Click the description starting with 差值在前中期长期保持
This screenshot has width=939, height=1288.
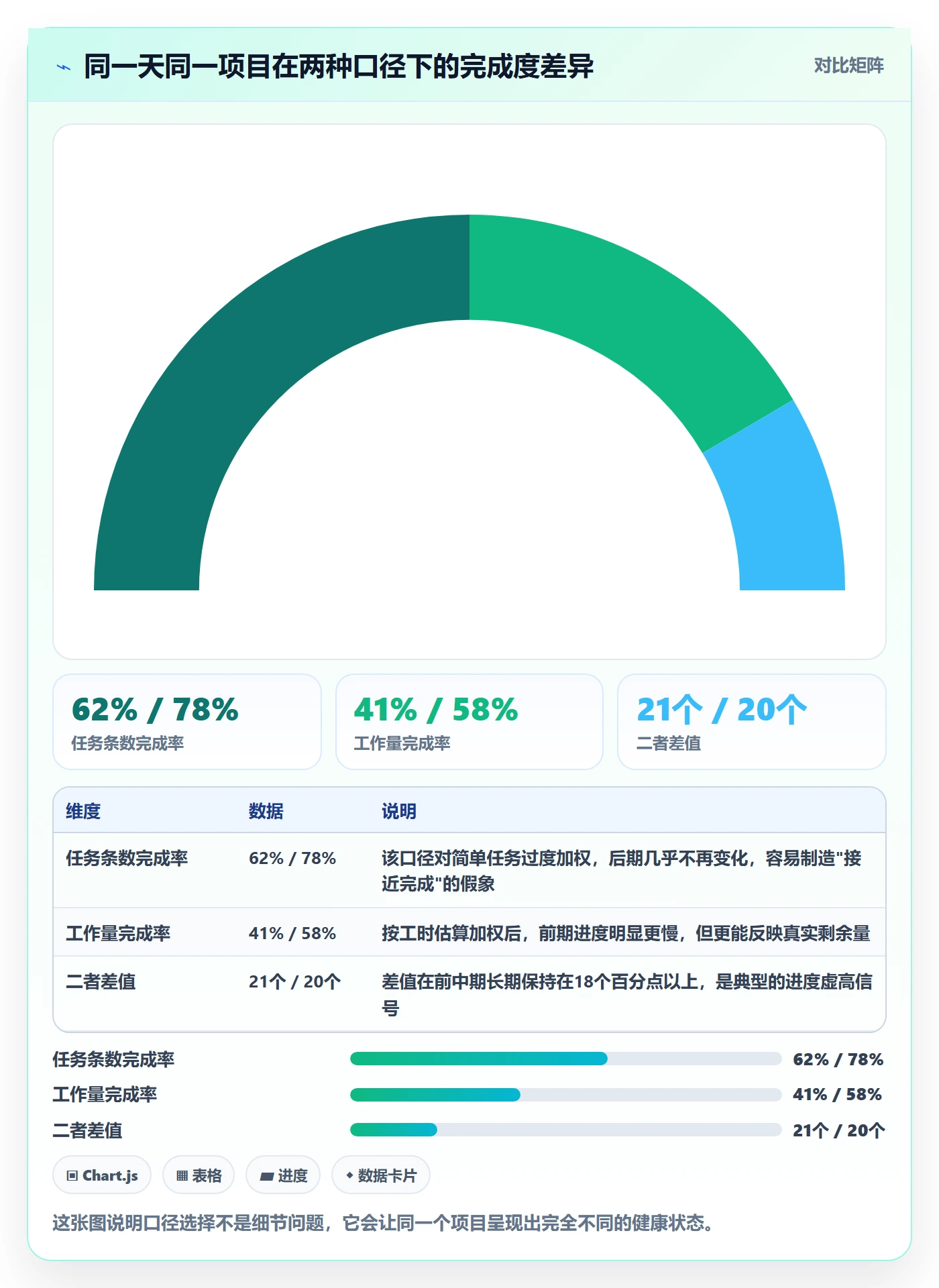(x=627, y=994)
